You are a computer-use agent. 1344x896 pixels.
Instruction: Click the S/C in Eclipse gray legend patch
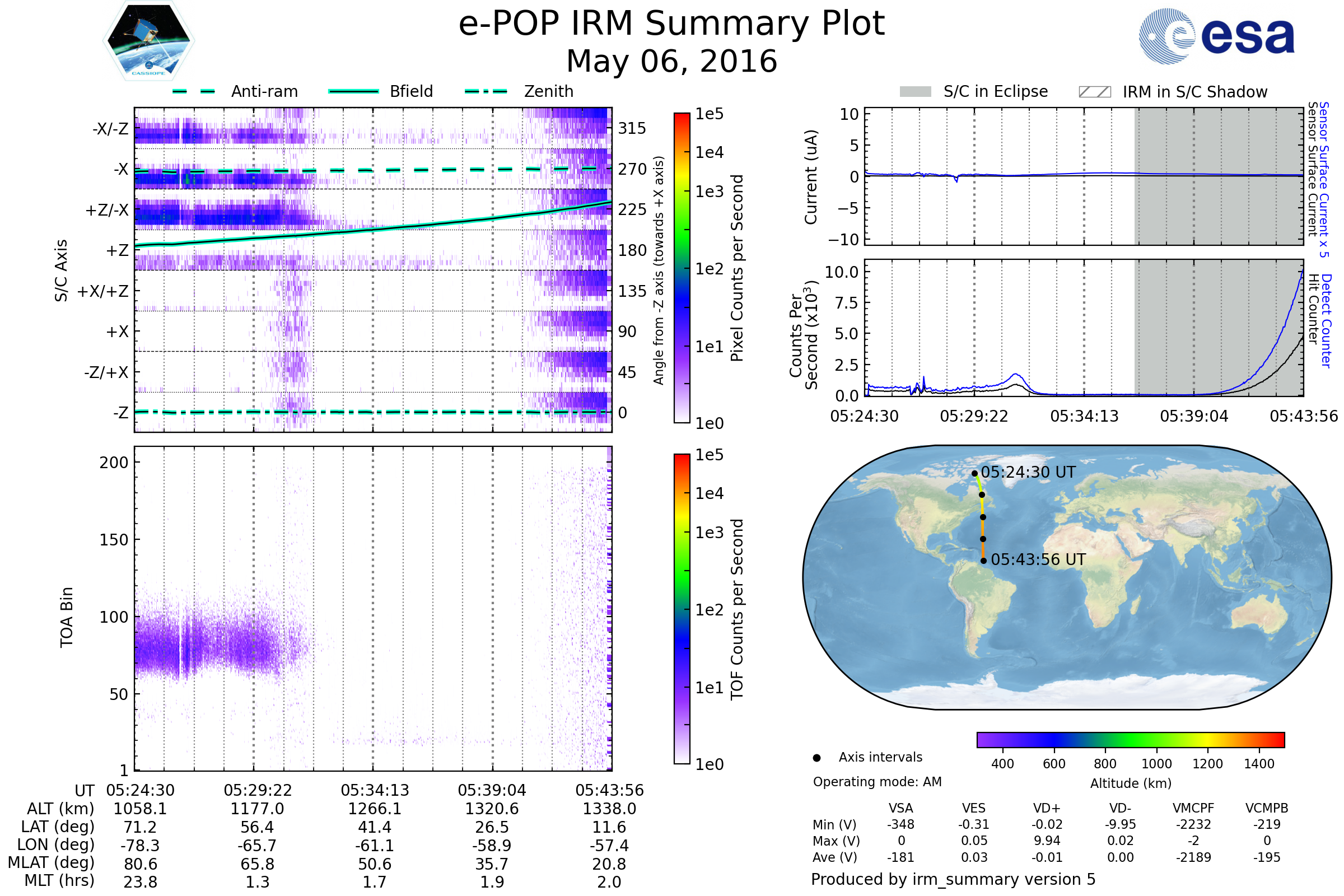tap(915, 92)
